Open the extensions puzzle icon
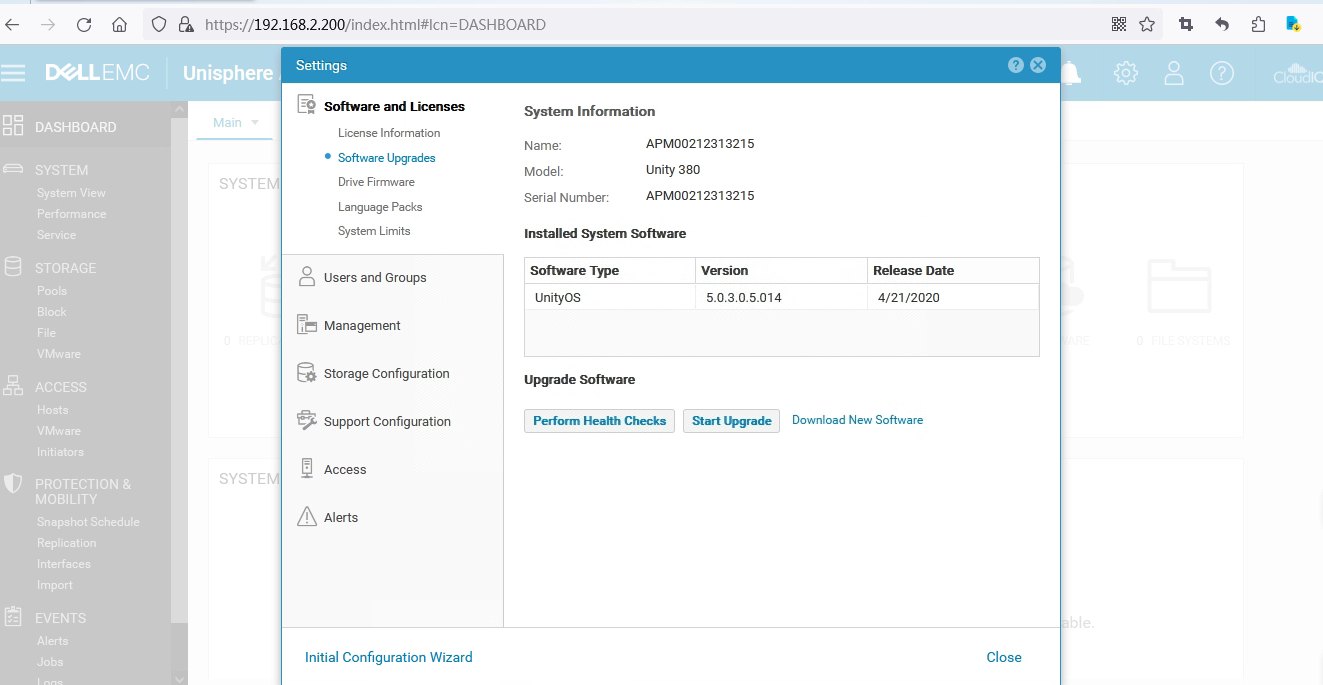Image resolution: width=1323 pixels, height=685 pixels. coord(1258,25)
